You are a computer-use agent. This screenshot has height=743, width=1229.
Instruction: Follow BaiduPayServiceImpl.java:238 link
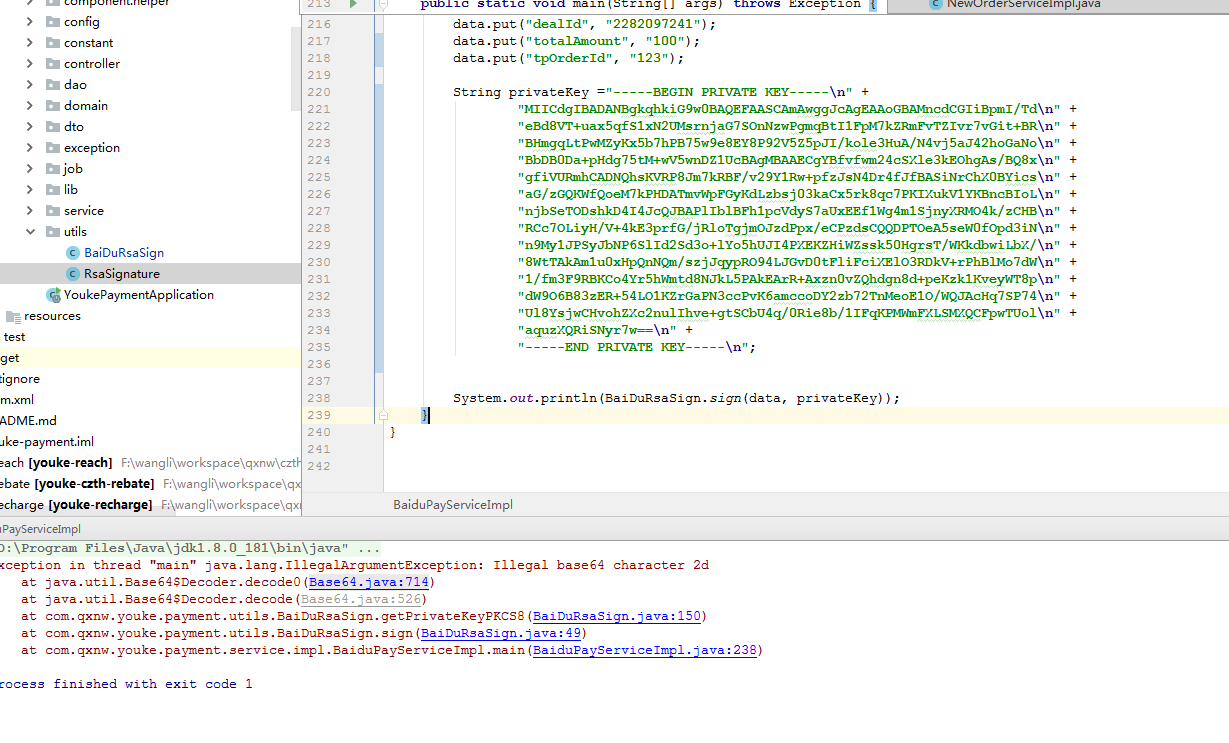click(645, 650)
